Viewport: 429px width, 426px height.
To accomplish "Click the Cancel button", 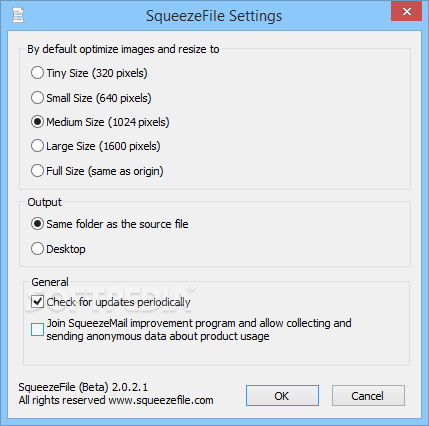I will click(x=368, y=396).
